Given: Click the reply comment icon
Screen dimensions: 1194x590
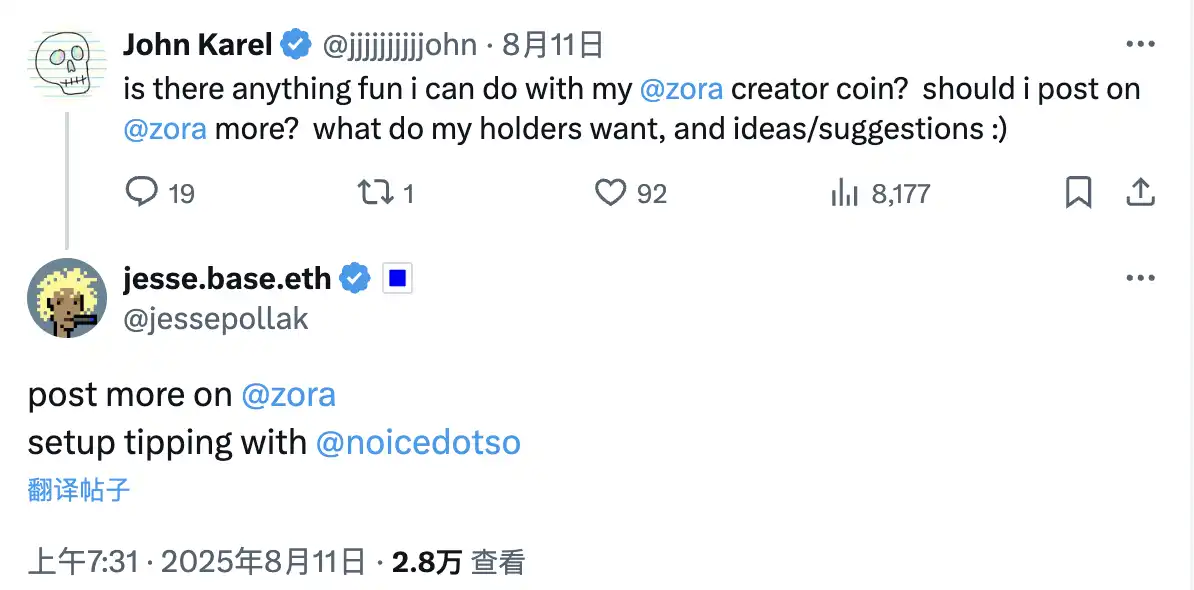Looking at the screenshot, I should [x=141, y=192].
